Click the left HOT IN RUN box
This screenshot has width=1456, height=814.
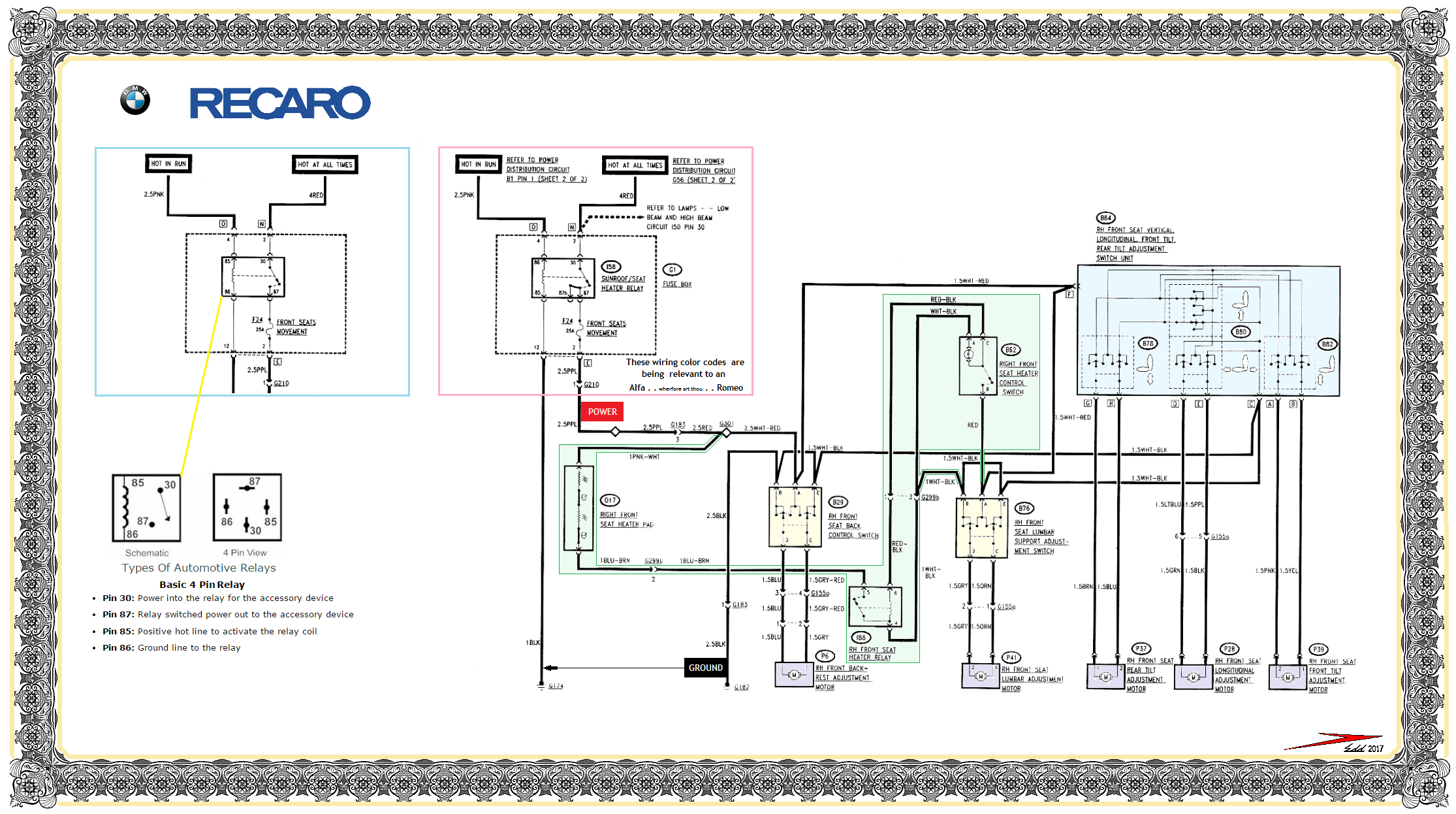coord(168,163)
